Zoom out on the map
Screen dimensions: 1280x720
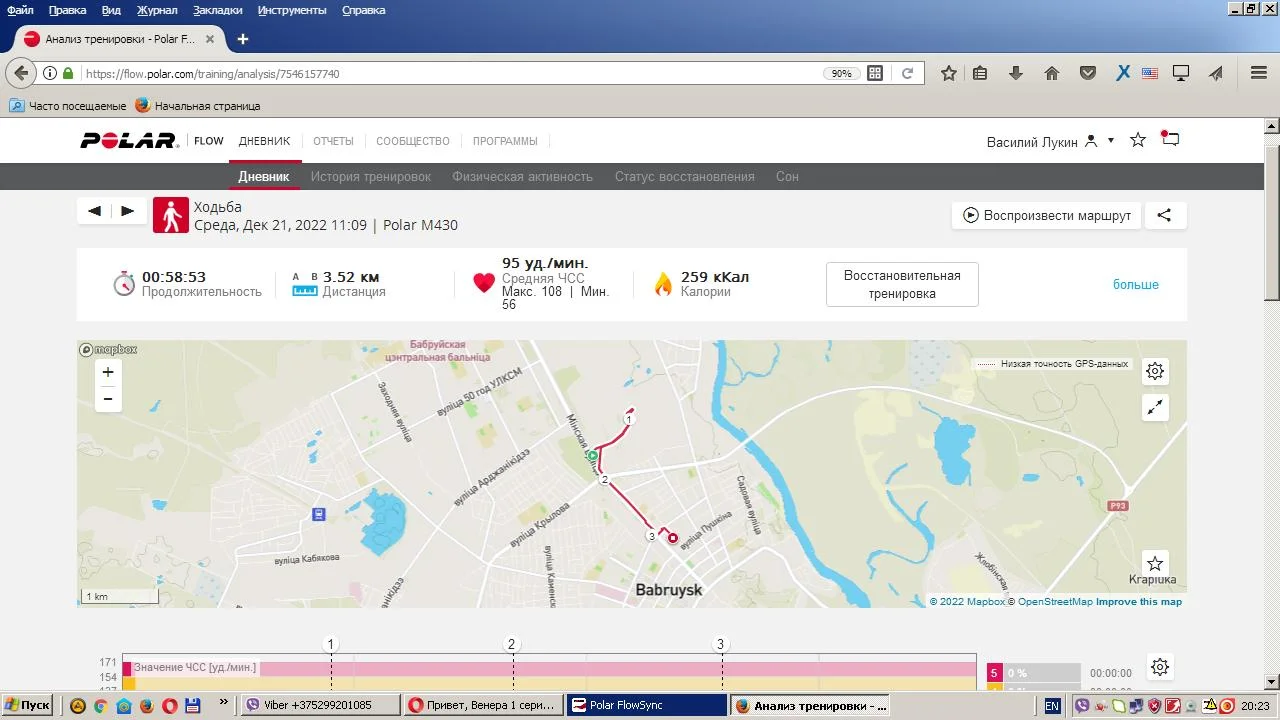[x=108, y=399]
